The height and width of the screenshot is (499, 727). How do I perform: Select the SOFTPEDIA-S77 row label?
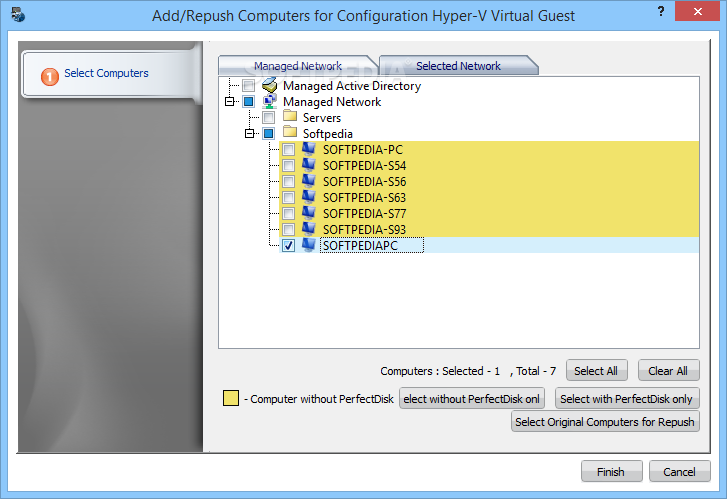(364, 214)
